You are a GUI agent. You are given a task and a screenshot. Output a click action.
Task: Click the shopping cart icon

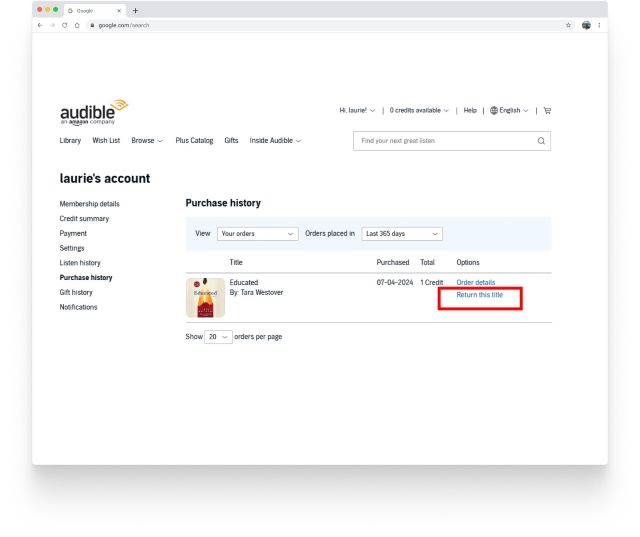coord(547,110)
